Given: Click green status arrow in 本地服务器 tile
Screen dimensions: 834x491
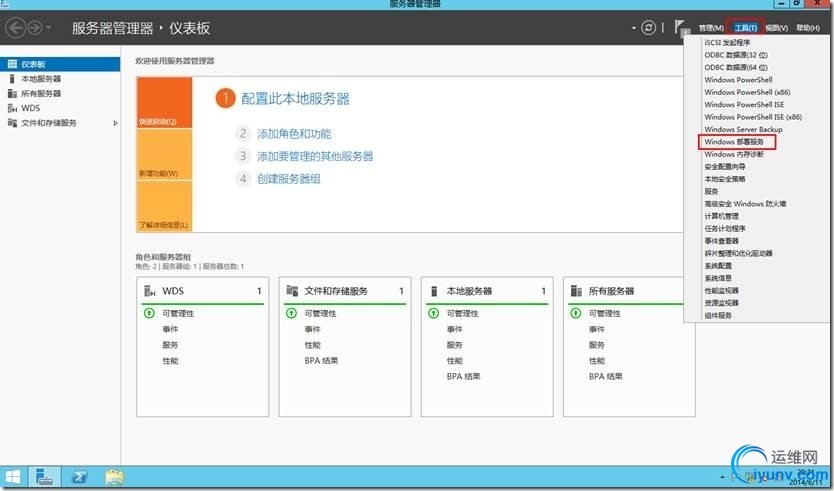Looking at the screenshot, I should [433, 313].
